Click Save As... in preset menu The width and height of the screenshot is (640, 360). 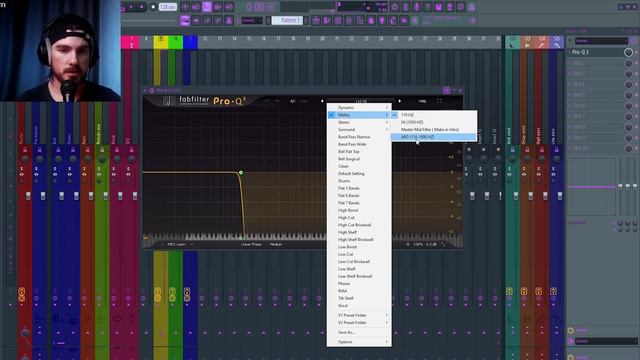359,332
